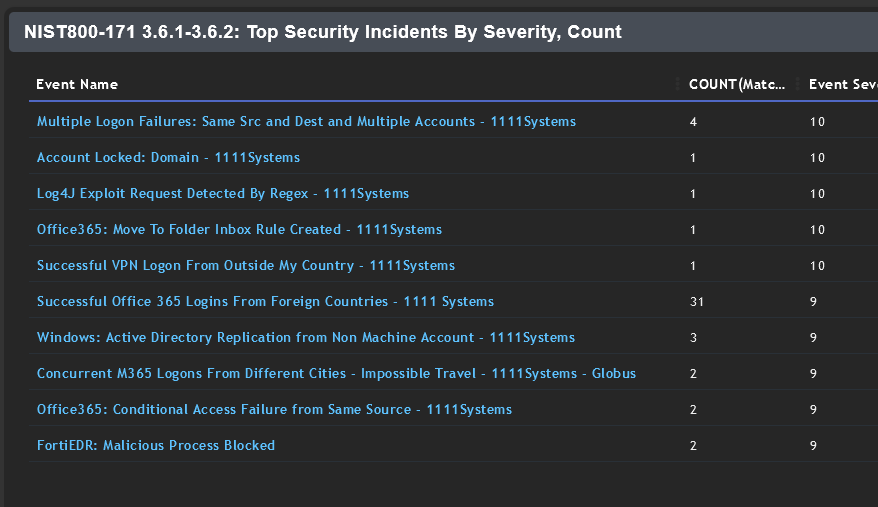Image resolution: width=878 pixels, height=507 pixels.
Task: Sort by the COUNT(Matc... column header
Action: click(x=737, y=85)
